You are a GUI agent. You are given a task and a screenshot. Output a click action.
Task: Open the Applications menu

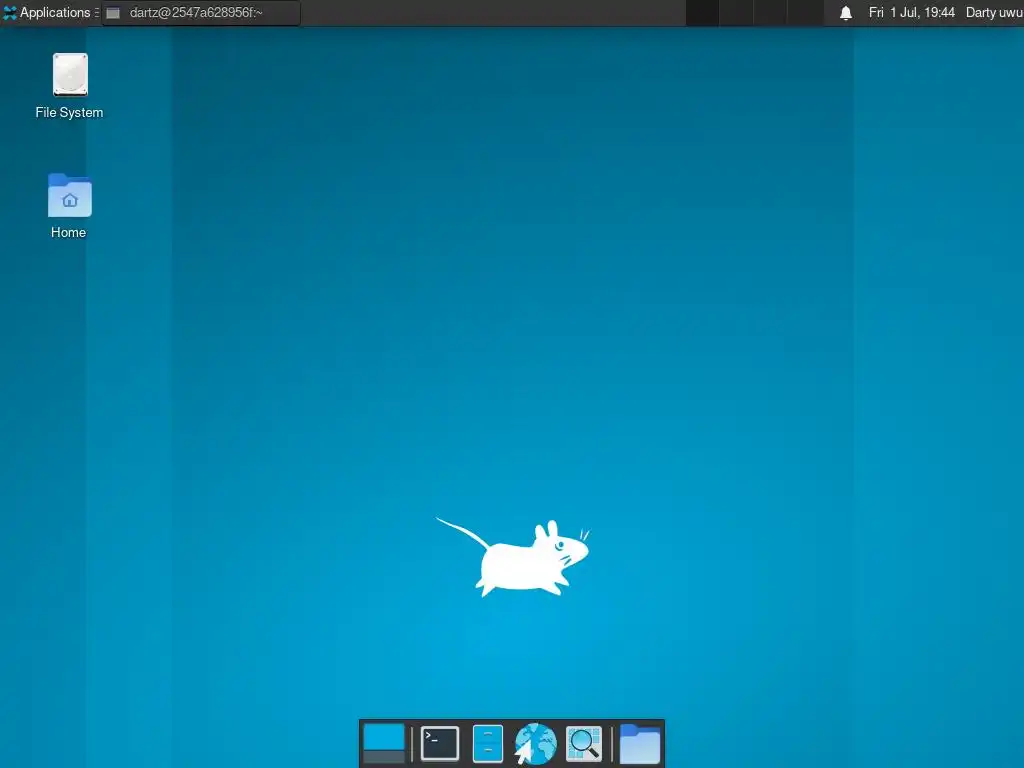(x=47, y=12)
